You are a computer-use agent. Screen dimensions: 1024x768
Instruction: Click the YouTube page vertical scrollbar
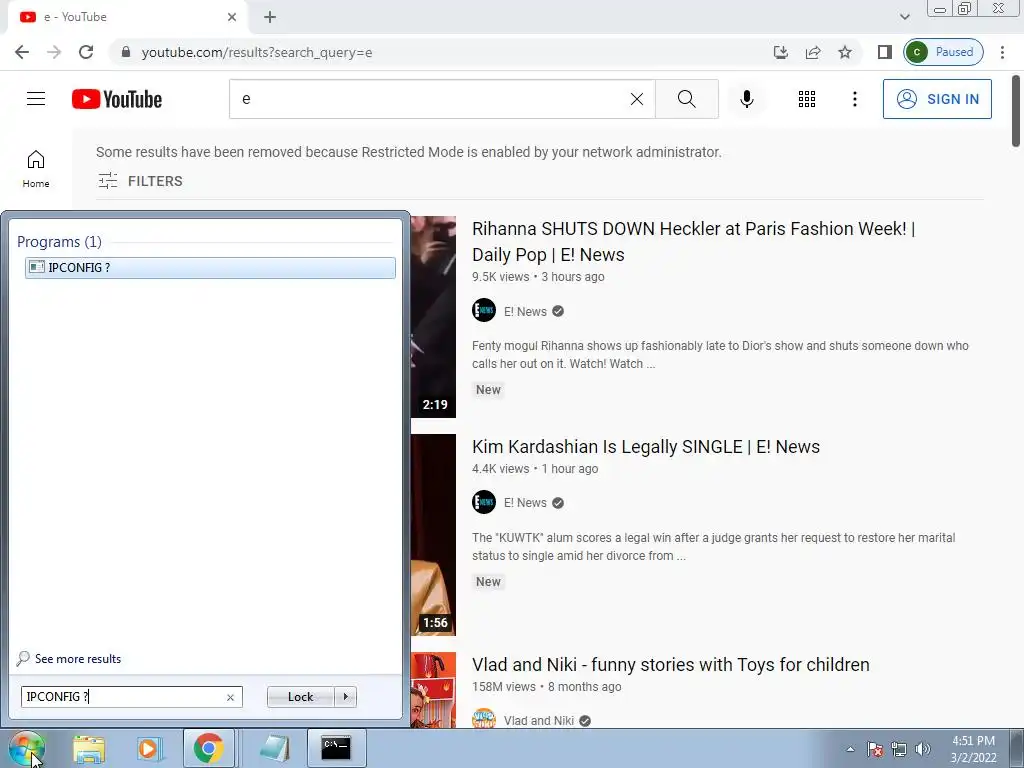coord(1016,111)
